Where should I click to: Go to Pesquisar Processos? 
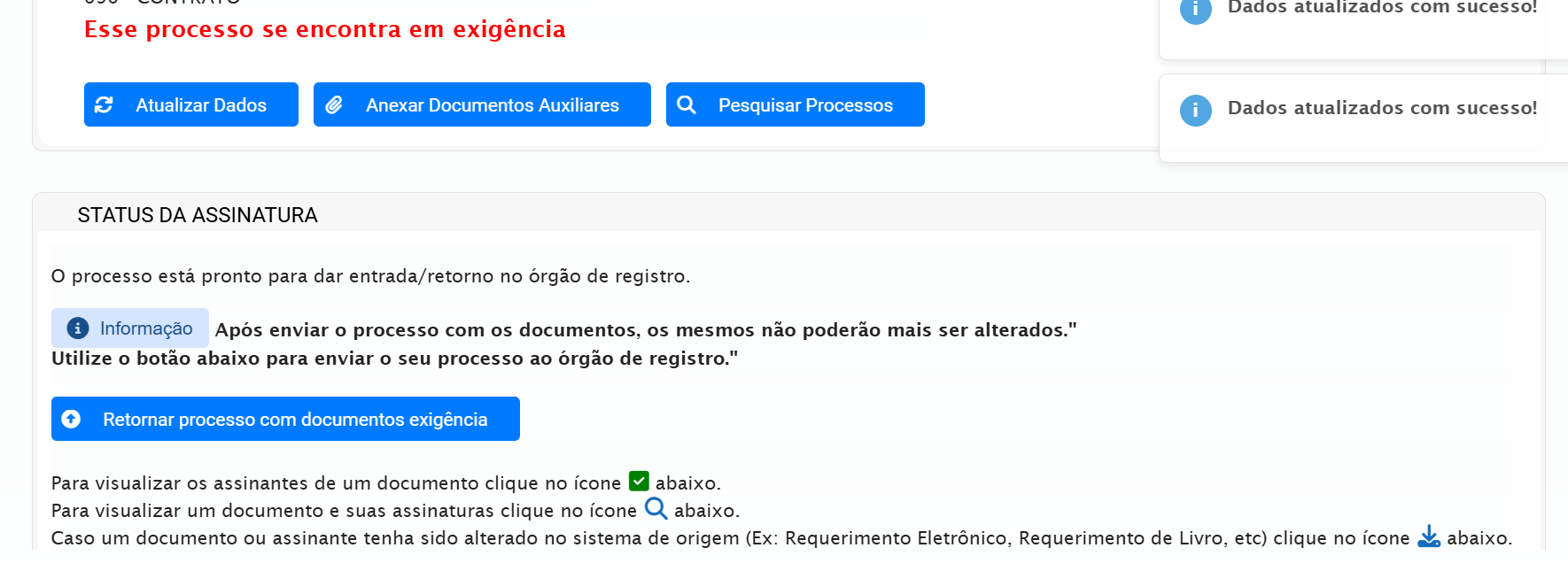(x=804, y=105)
